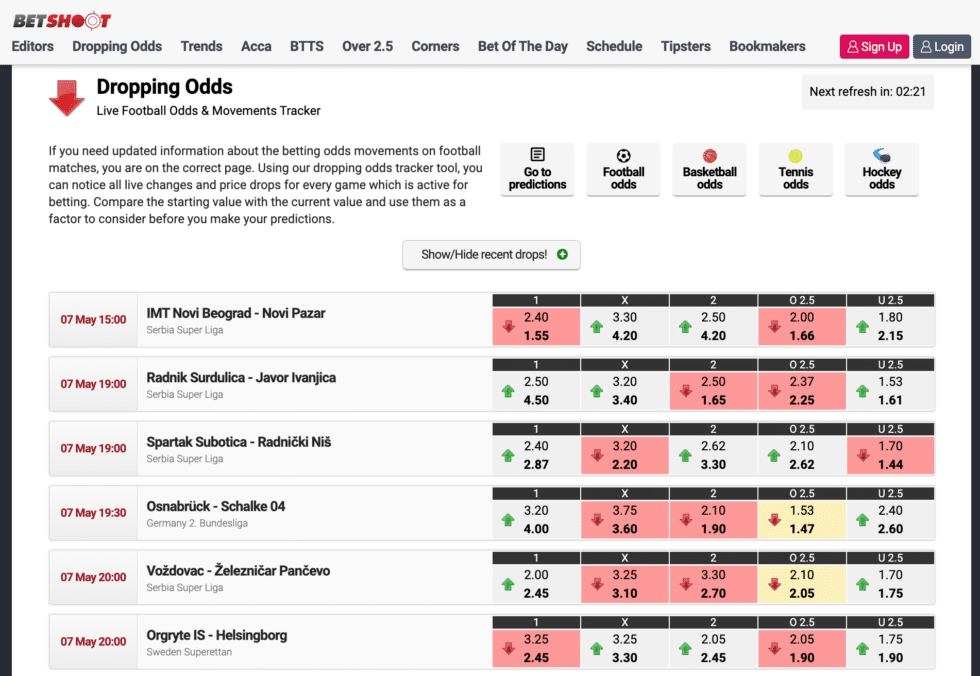
Task: Click the BetShoot logo
Action: [61, 19]
